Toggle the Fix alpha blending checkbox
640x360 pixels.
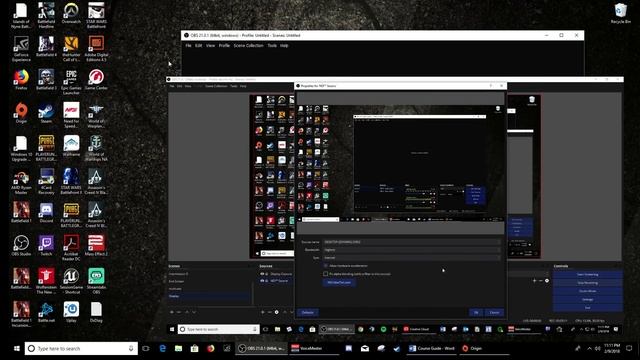coord(326,274)
